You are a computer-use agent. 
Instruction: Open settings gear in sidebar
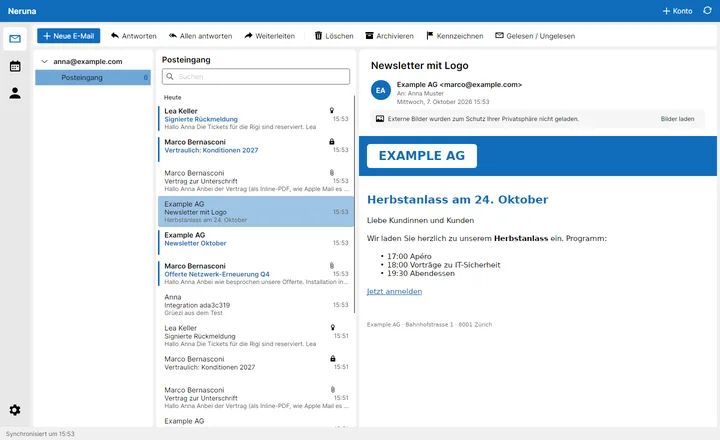point(15,410)
